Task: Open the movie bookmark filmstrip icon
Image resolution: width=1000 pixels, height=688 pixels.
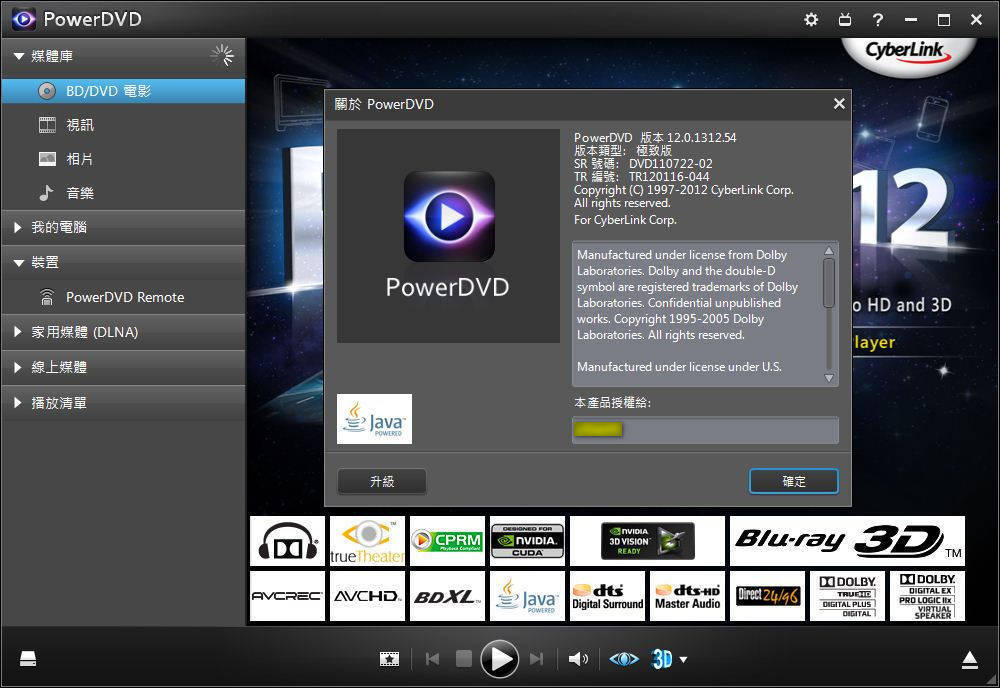Action: (389, 659)
